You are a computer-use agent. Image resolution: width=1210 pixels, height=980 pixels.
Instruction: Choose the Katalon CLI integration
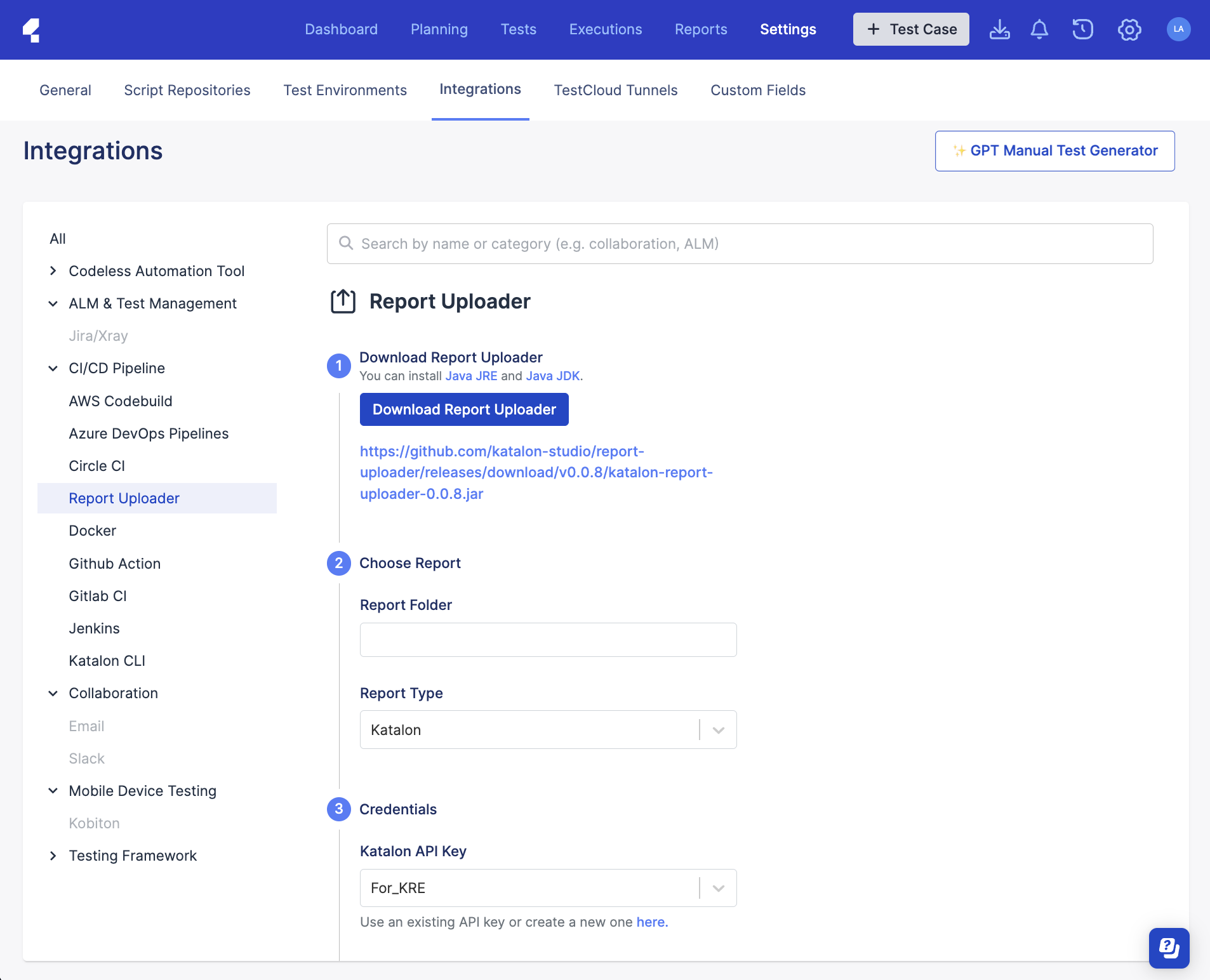click(x=107, y=660)
